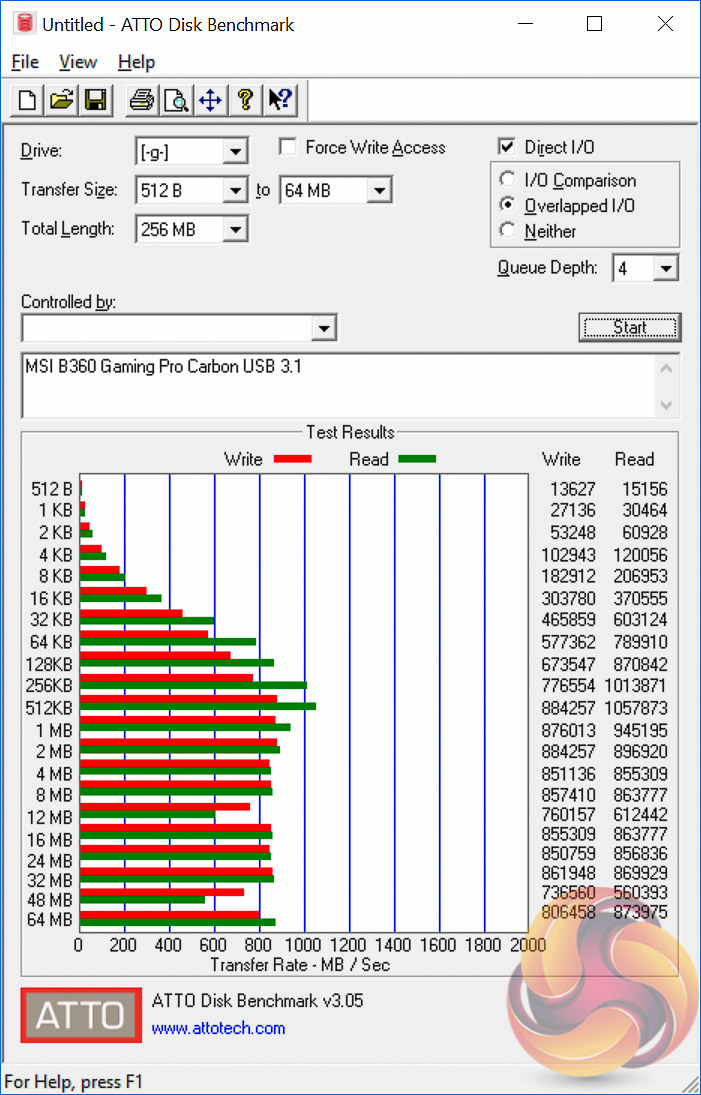701x1095 pixels.
Task: Open the Queue Depth dropdown
Action: 666,269
